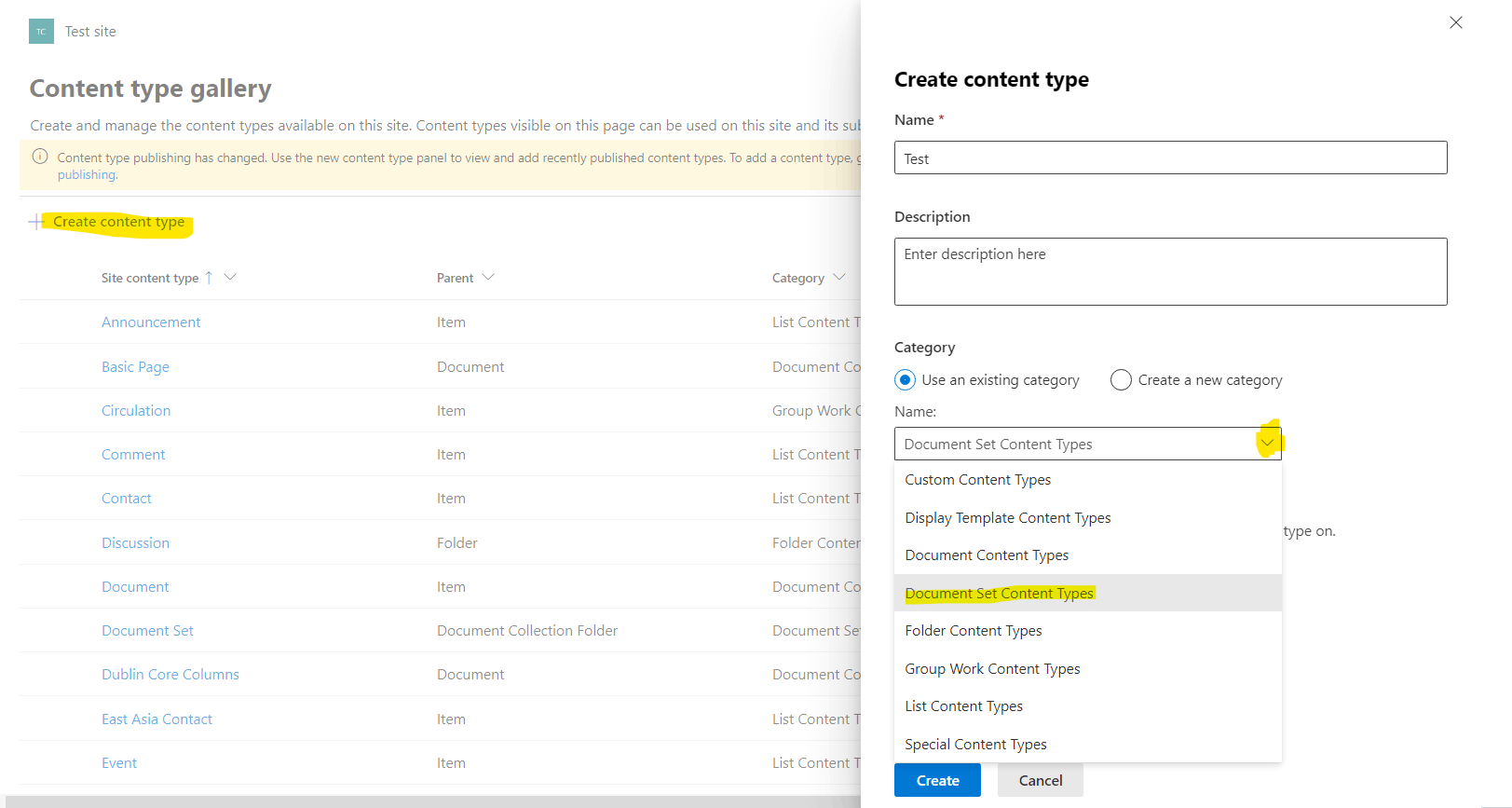
Task: Close the Create content type panel
Action: [1456, 22]
